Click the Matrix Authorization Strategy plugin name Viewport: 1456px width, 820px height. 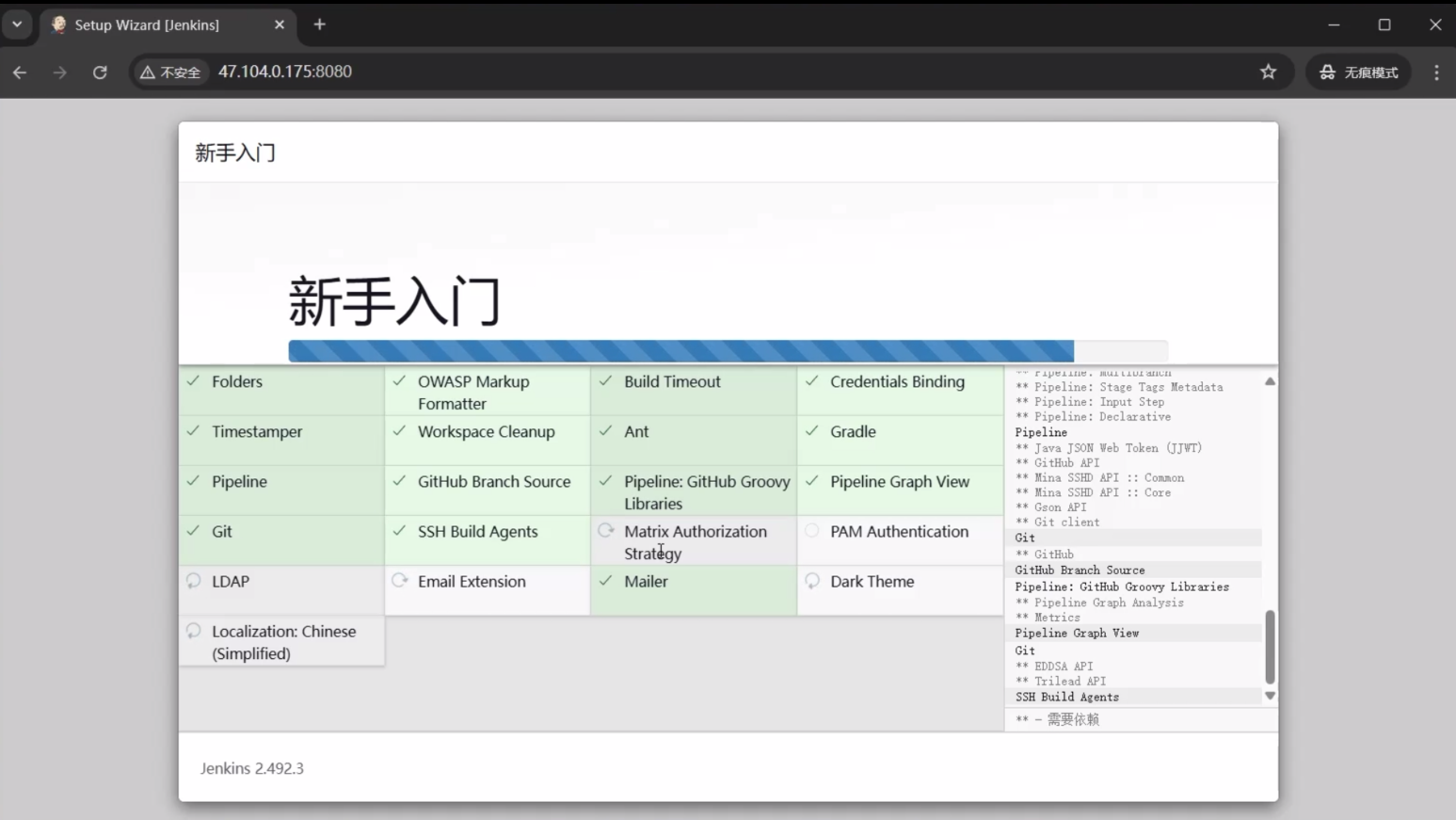point(696,542)
